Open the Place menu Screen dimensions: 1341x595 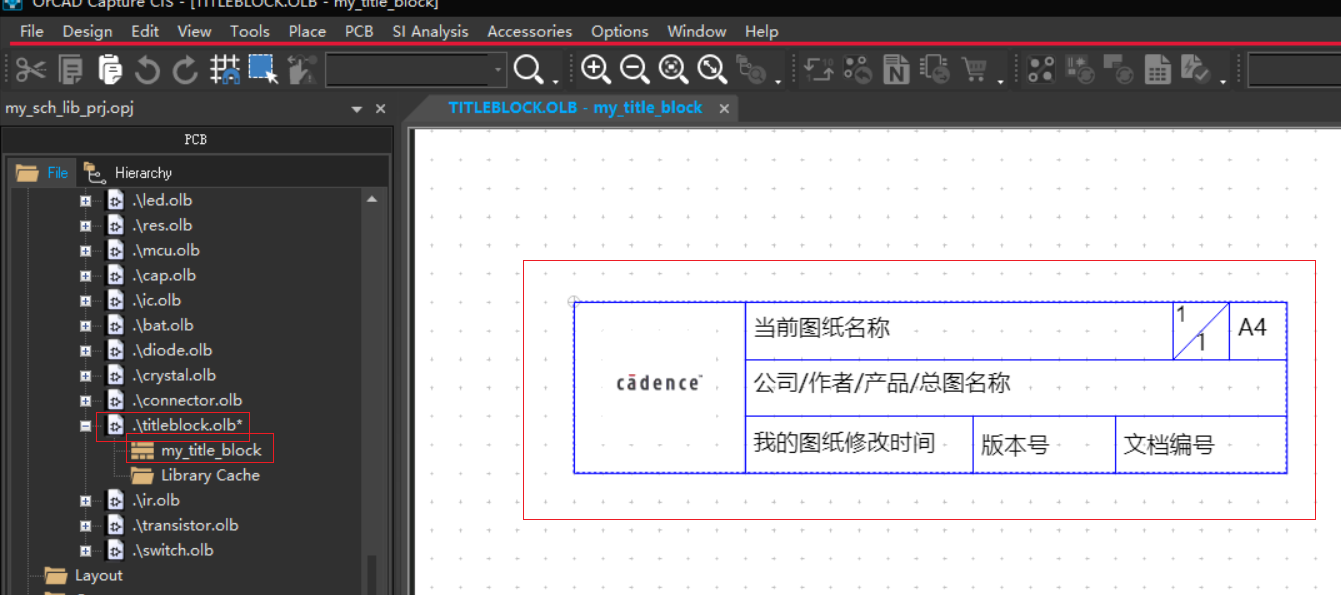pyautogui.click(x=307, y=31)
